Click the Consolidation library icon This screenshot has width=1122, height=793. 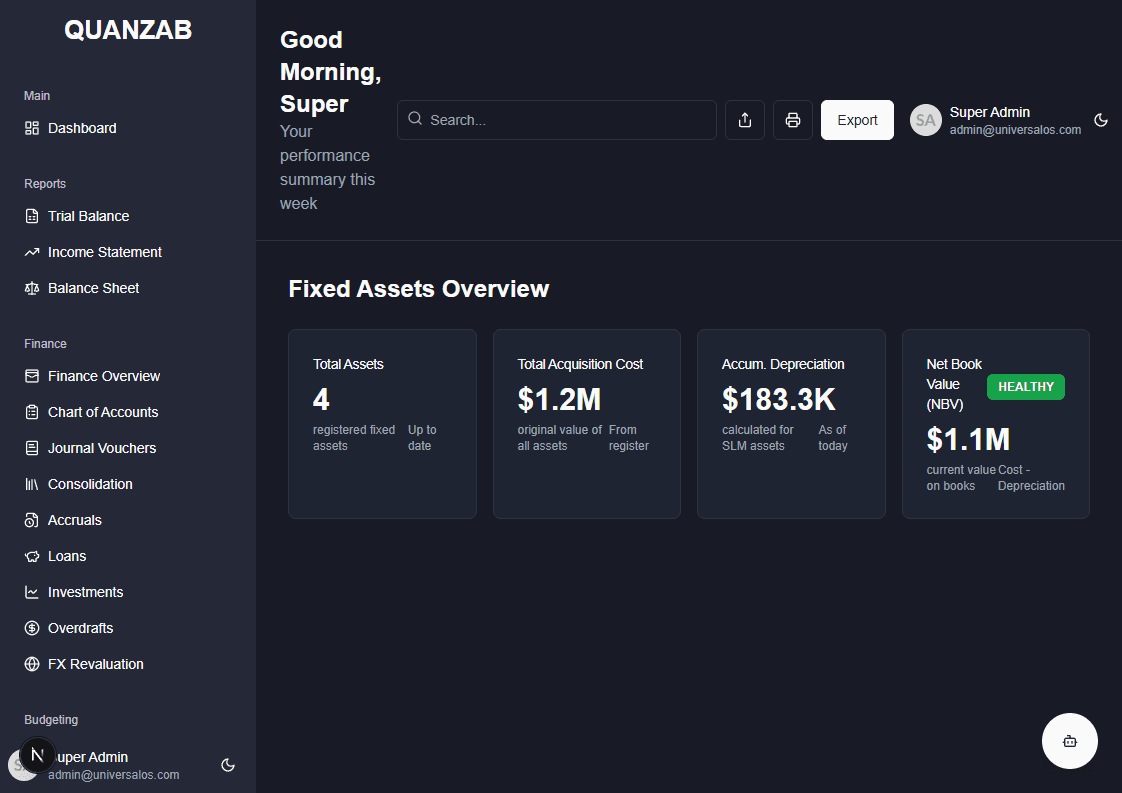(31, 485)
